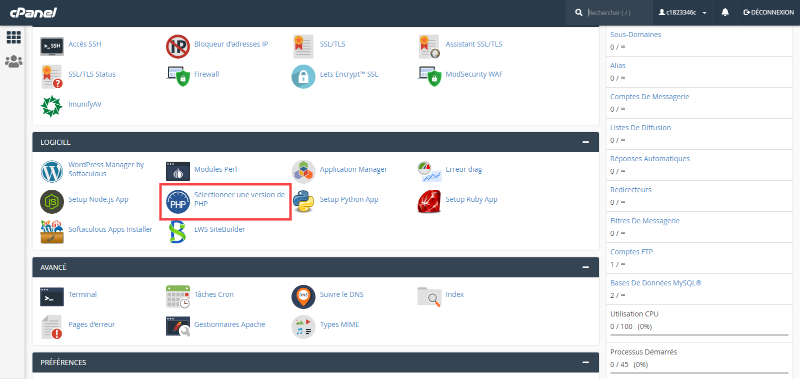
Task: Open the LWS SiteBuilder icon
Action: click(178, 232)
